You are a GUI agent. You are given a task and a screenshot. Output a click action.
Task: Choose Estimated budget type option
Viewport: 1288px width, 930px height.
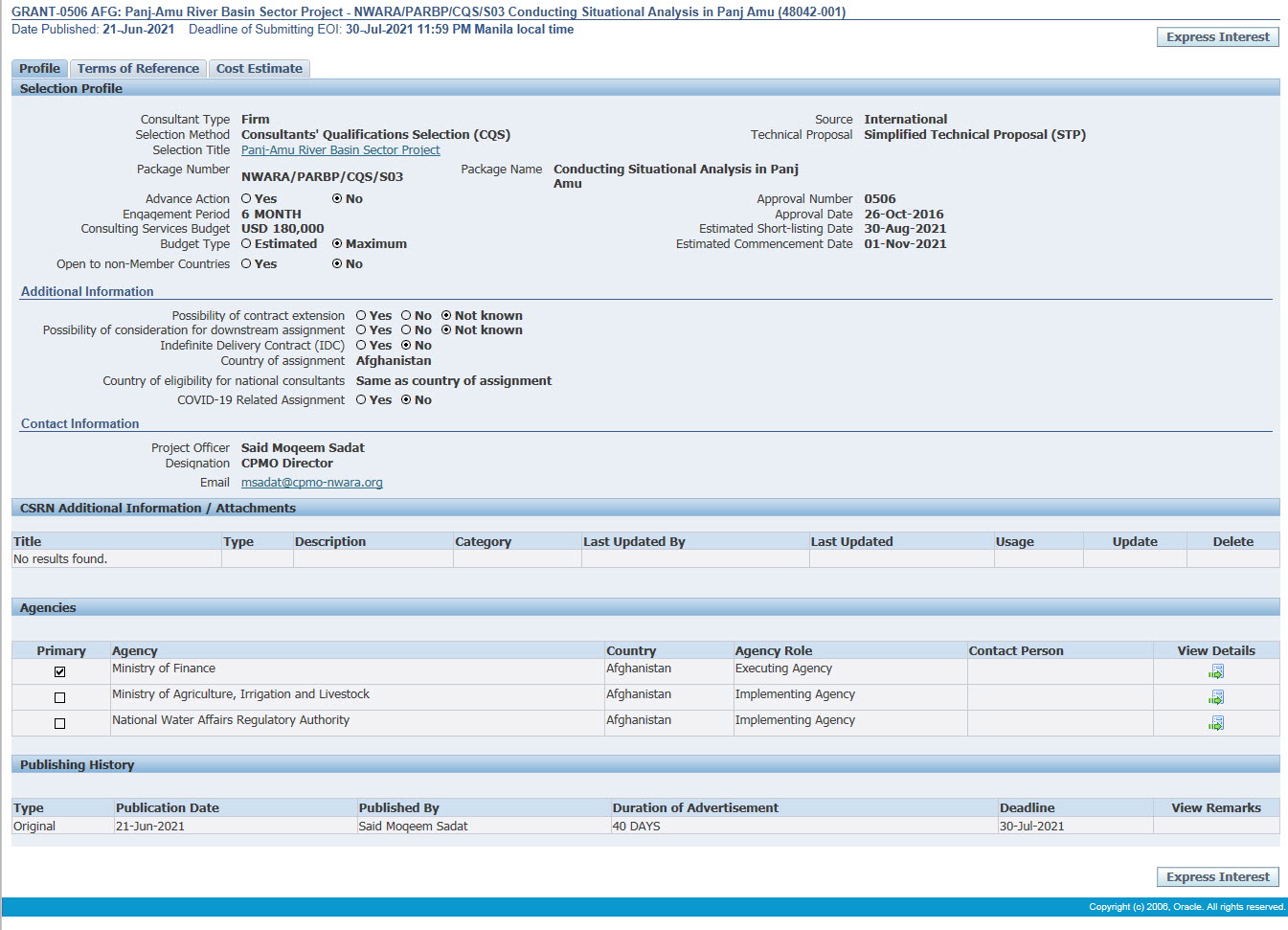click(x=247, y=244)
